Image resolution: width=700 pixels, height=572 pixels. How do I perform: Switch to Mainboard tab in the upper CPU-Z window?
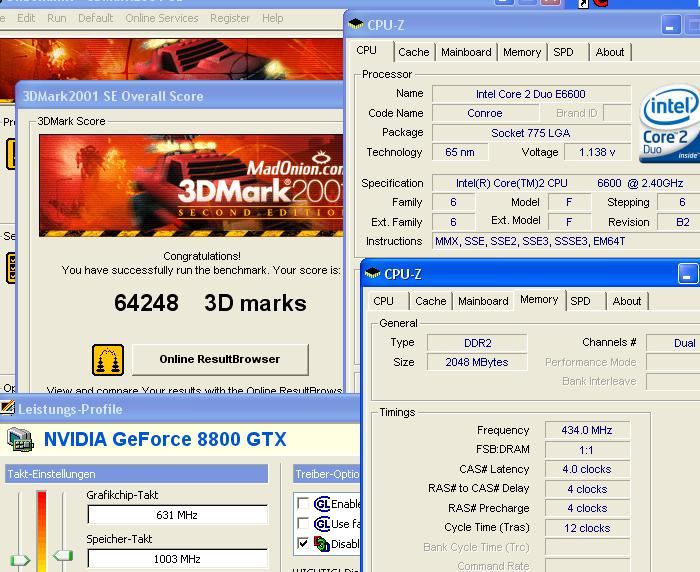[x=466, y=52]
